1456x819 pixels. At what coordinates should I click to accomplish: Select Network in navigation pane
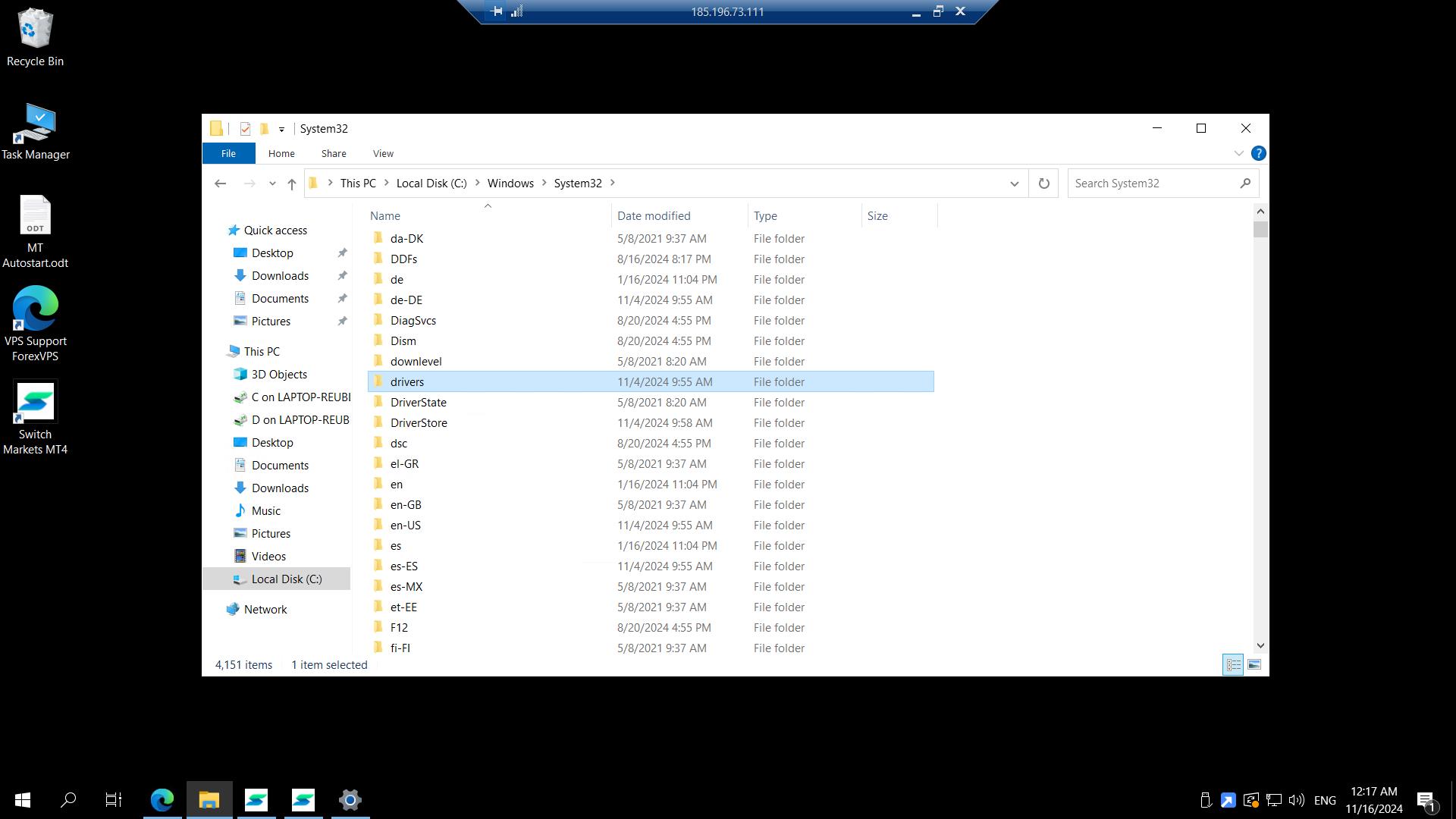(265, 609)
